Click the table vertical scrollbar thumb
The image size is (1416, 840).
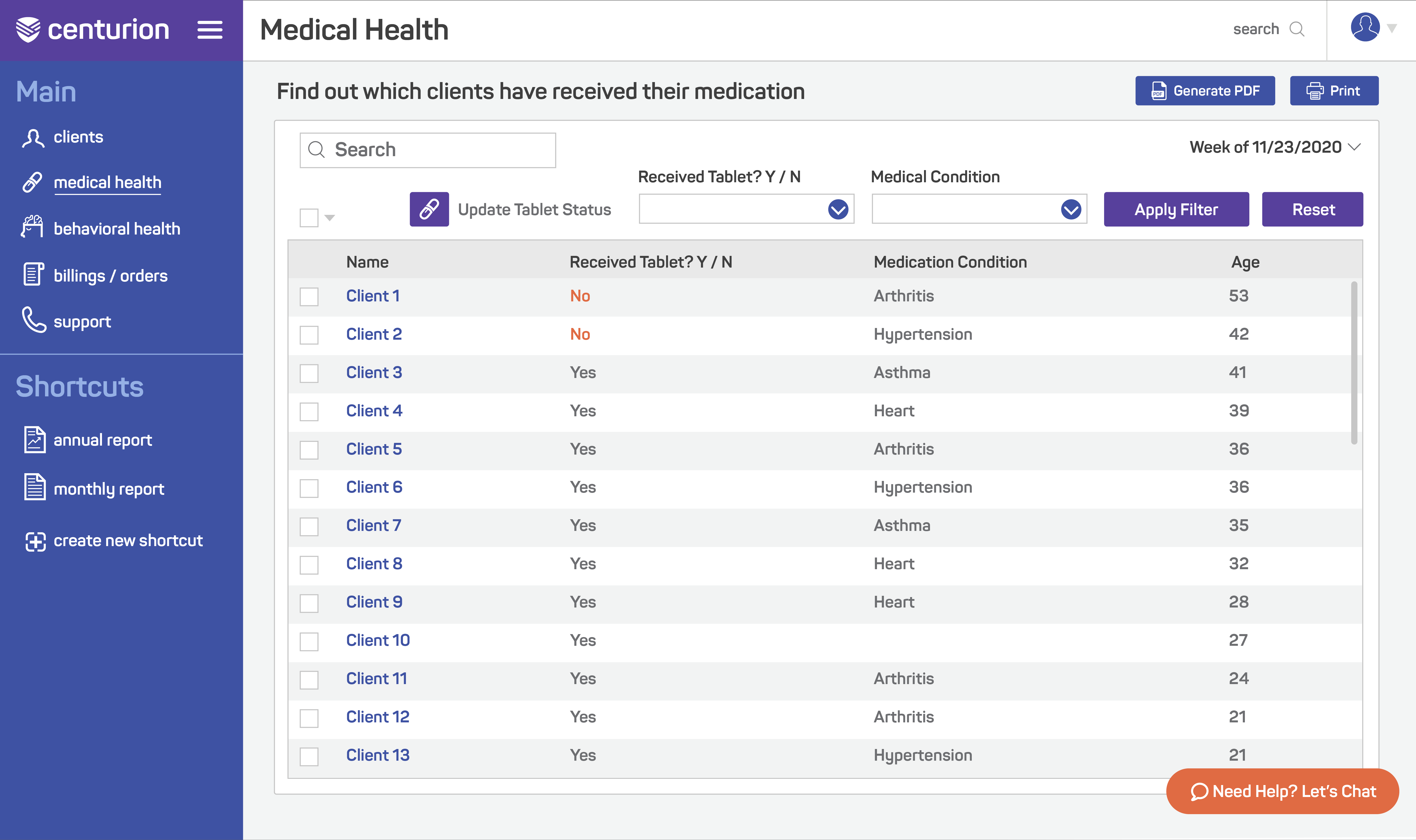click(1354, 363)
